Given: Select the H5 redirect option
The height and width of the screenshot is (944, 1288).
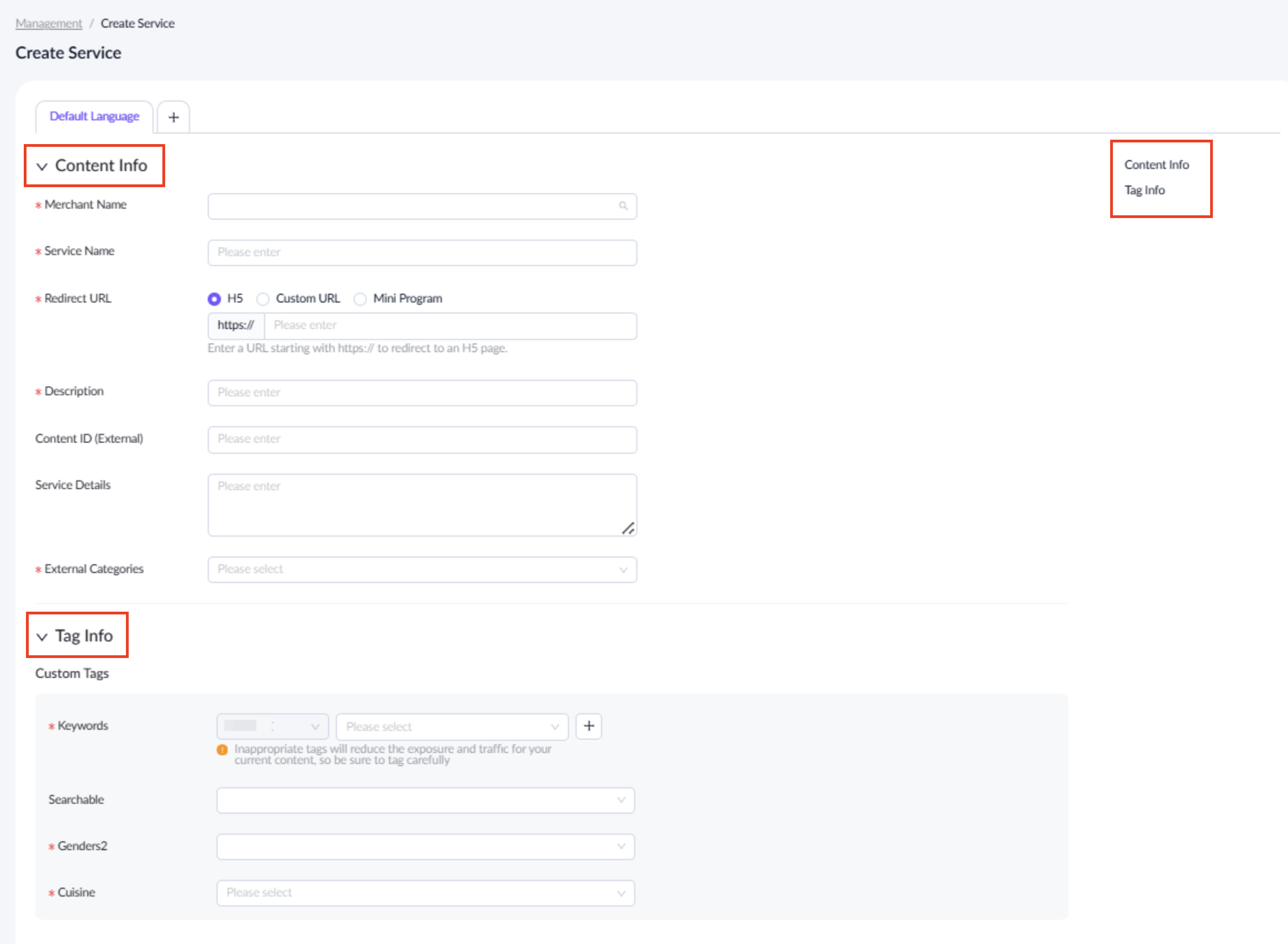Looking at the screenshot, I should [214, 299].
